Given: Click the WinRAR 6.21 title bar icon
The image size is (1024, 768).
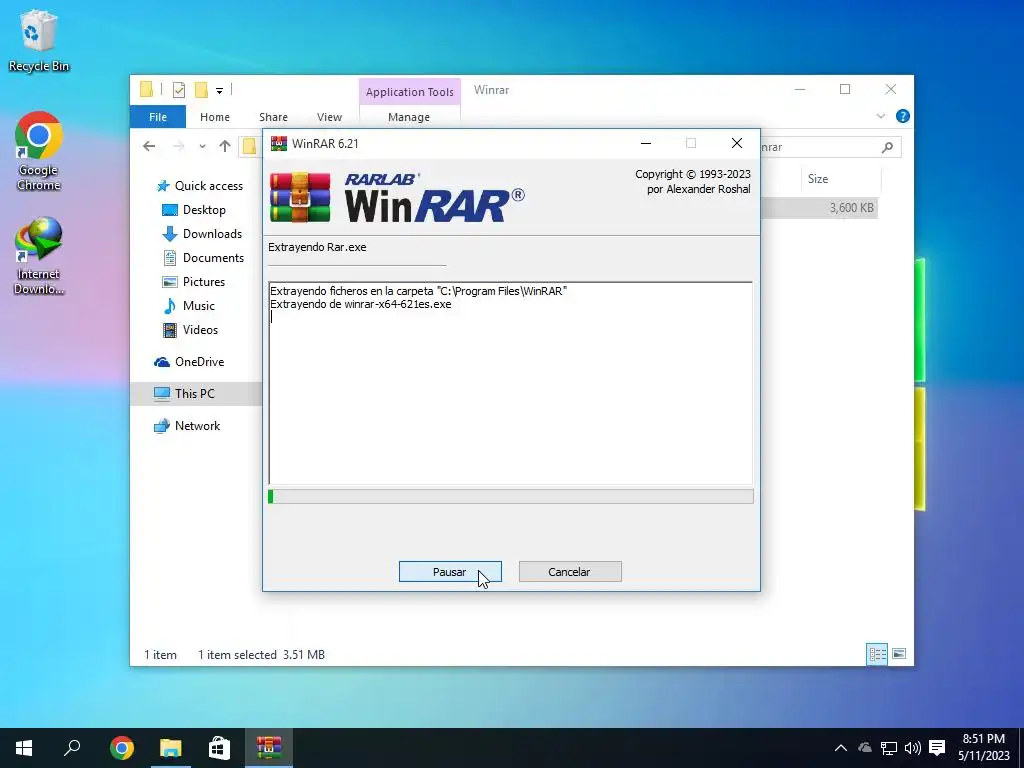Looking at the screenshot, I should [279, 144].
